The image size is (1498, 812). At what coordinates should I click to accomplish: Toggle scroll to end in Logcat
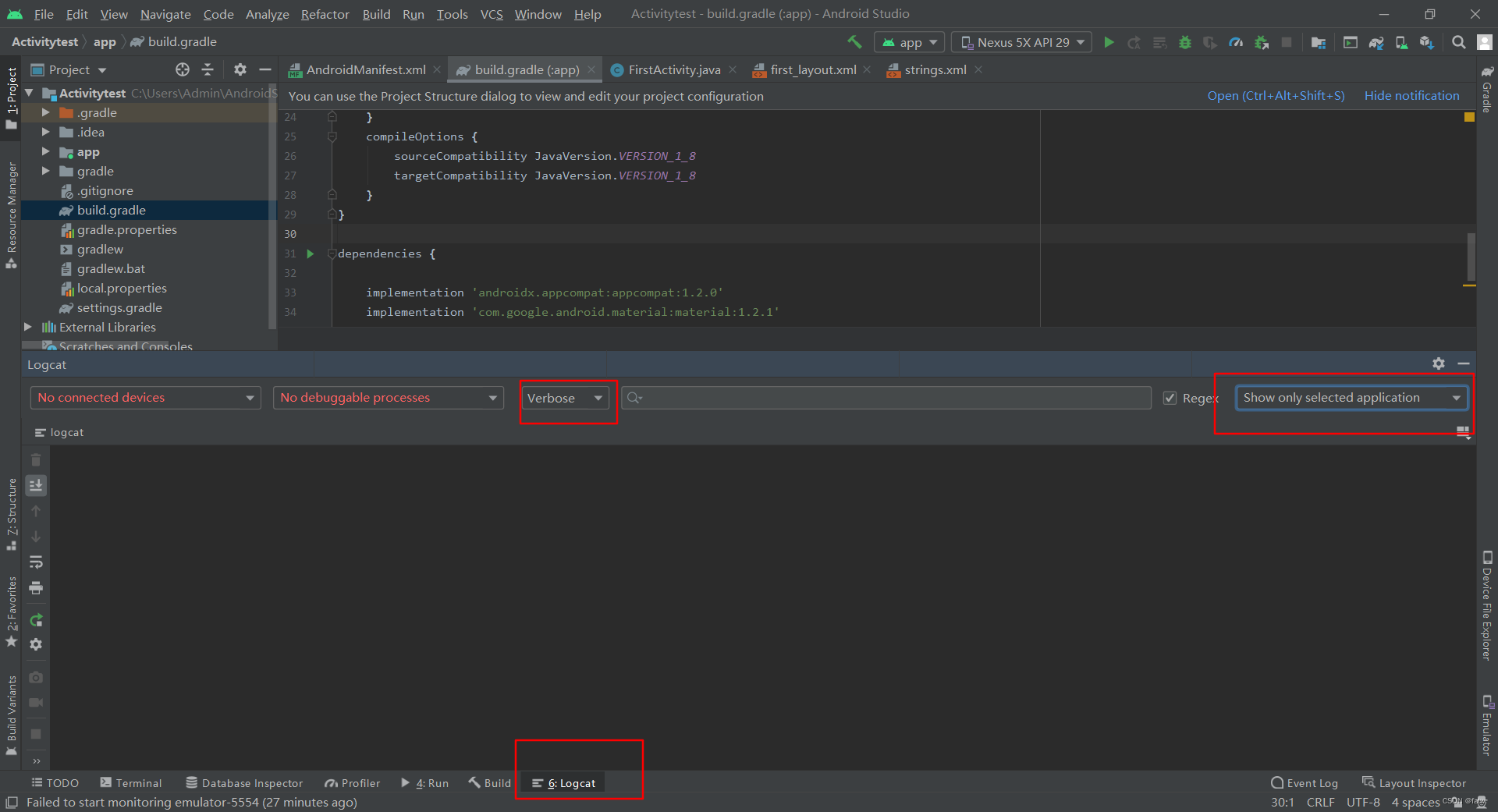[36, 485]
